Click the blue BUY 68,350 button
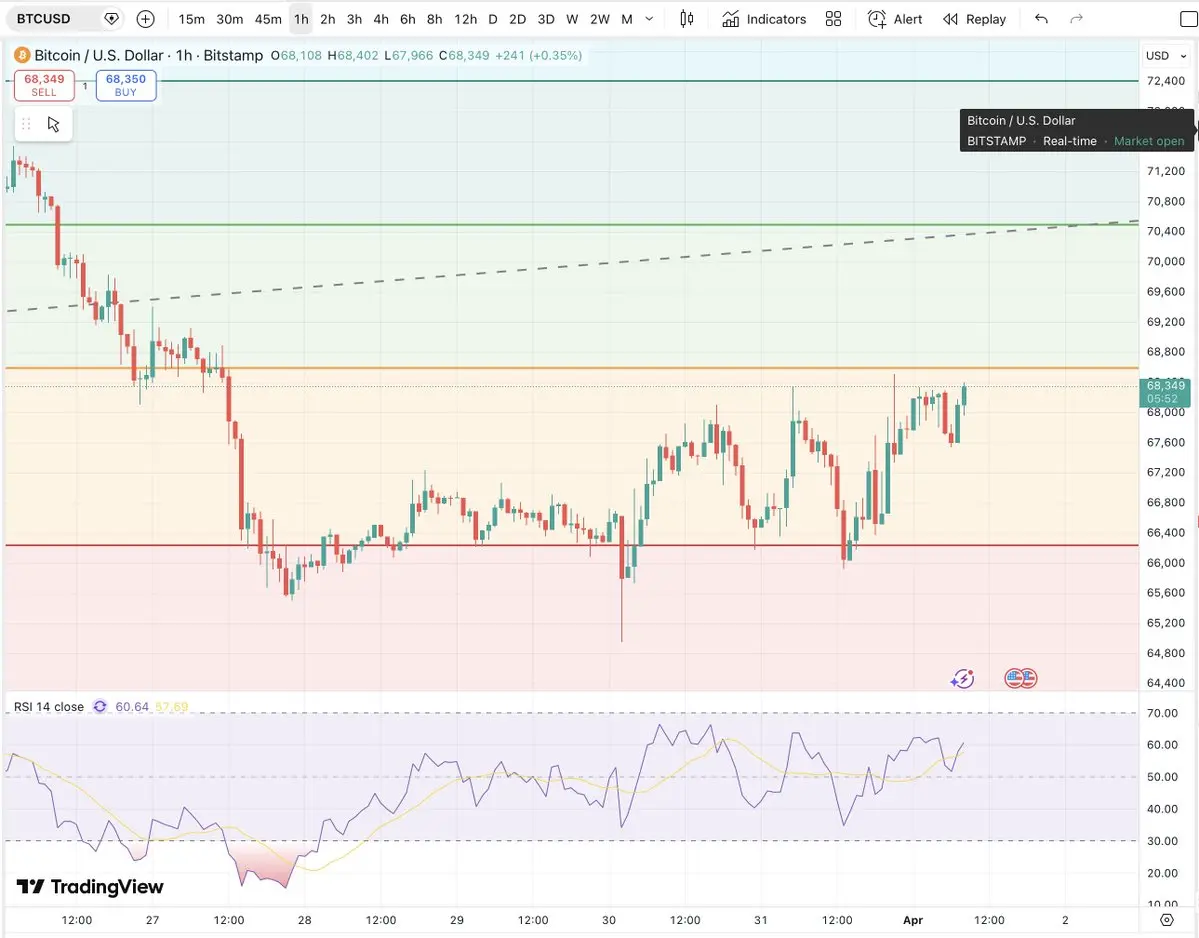The width and height of the screenshot is (1199, 938). click(125, 85)
